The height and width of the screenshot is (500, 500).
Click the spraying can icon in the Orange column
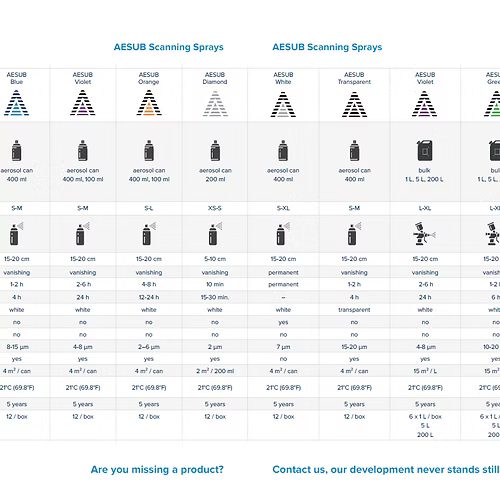tap(149, 234)
